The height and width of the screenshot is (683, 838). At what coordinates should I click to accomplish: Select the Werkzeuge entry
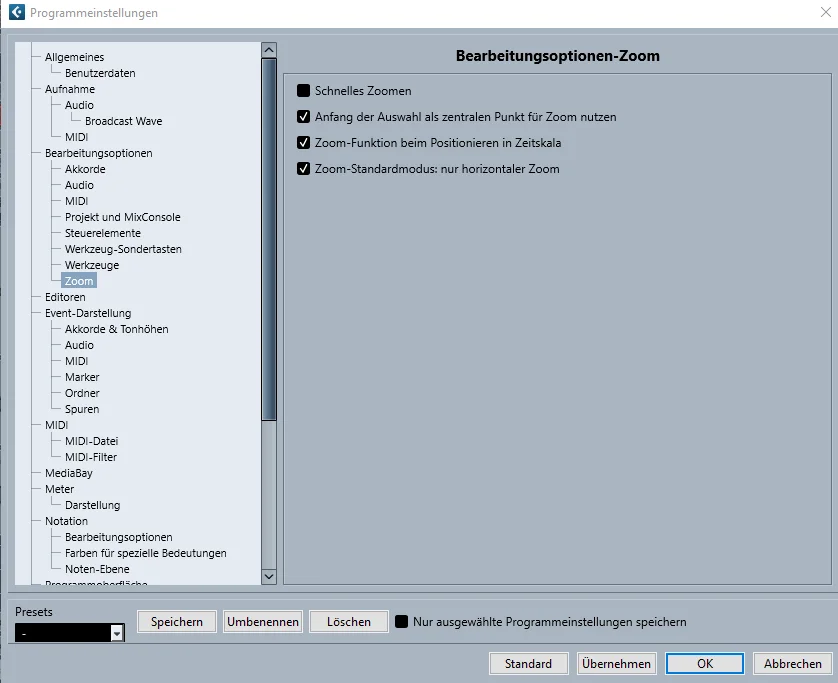(x=92, y=266)
